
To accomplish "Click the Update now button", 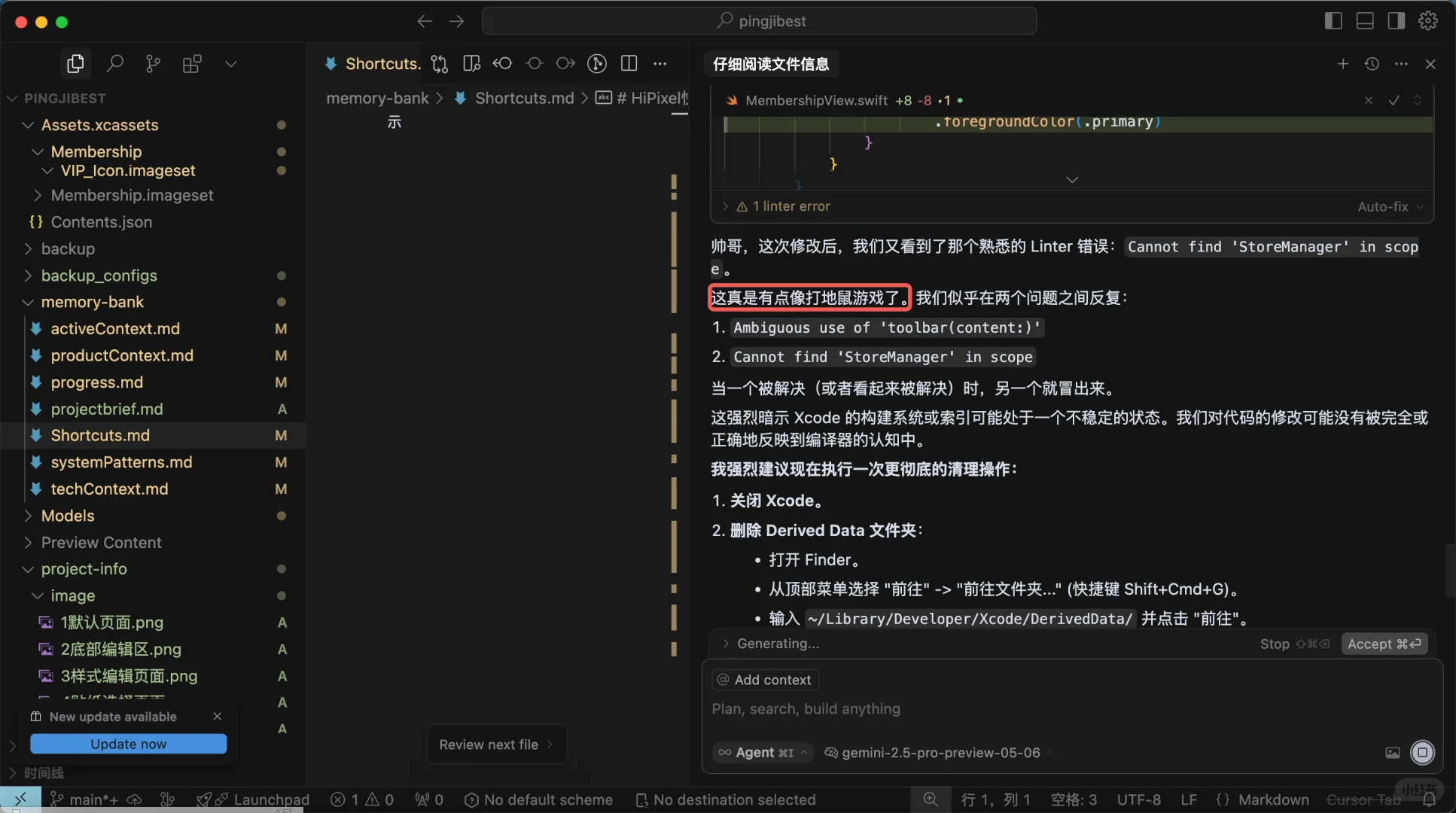I will pyautogui.click(x=128, y=743).
